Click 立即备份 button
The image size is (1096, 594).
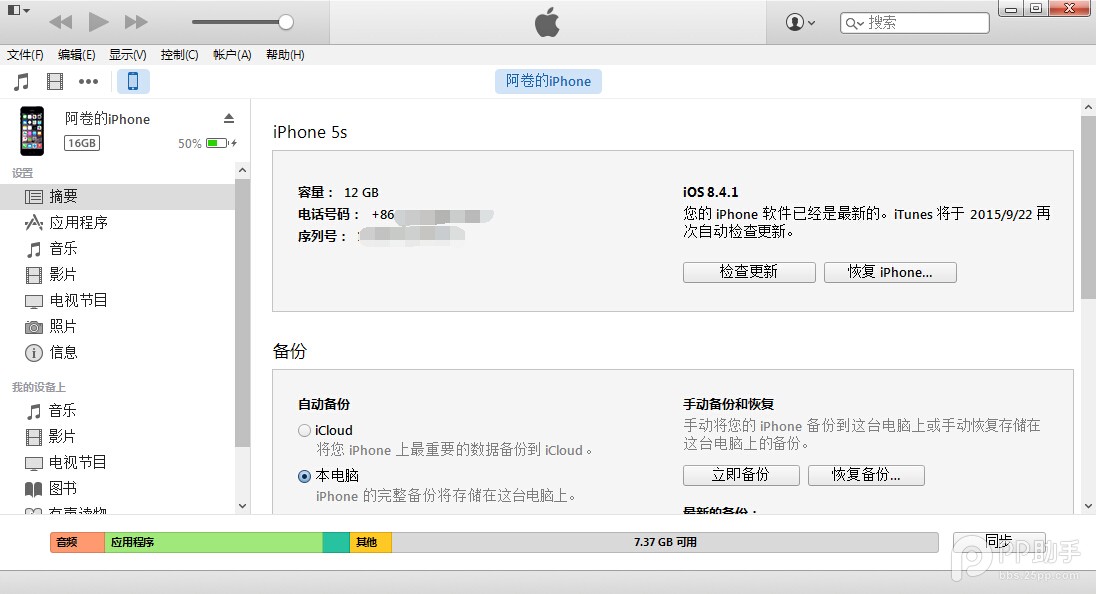coord(741,475)
